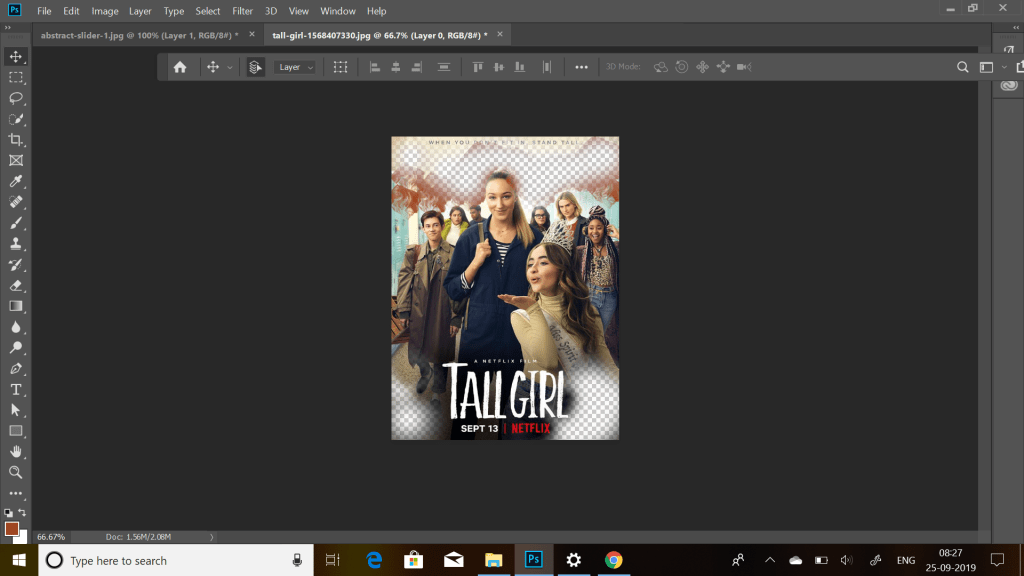Open the foreground color swatch
The image size is (1024, 576).
click(12, 528)
